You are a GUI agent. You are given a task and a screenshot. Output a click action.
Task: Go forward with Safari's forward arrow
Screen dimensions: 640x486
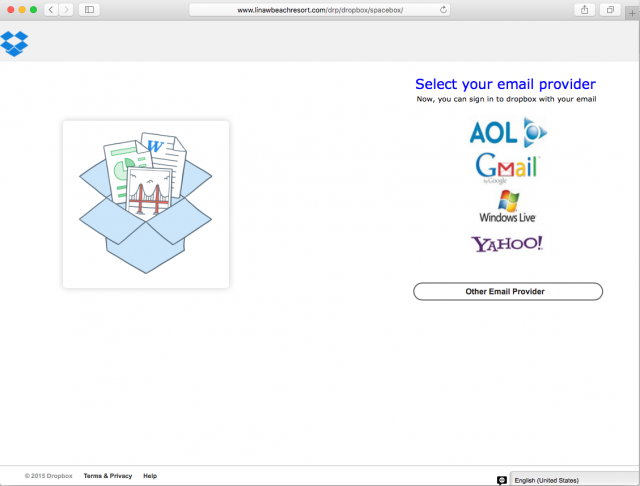[66, 9]
